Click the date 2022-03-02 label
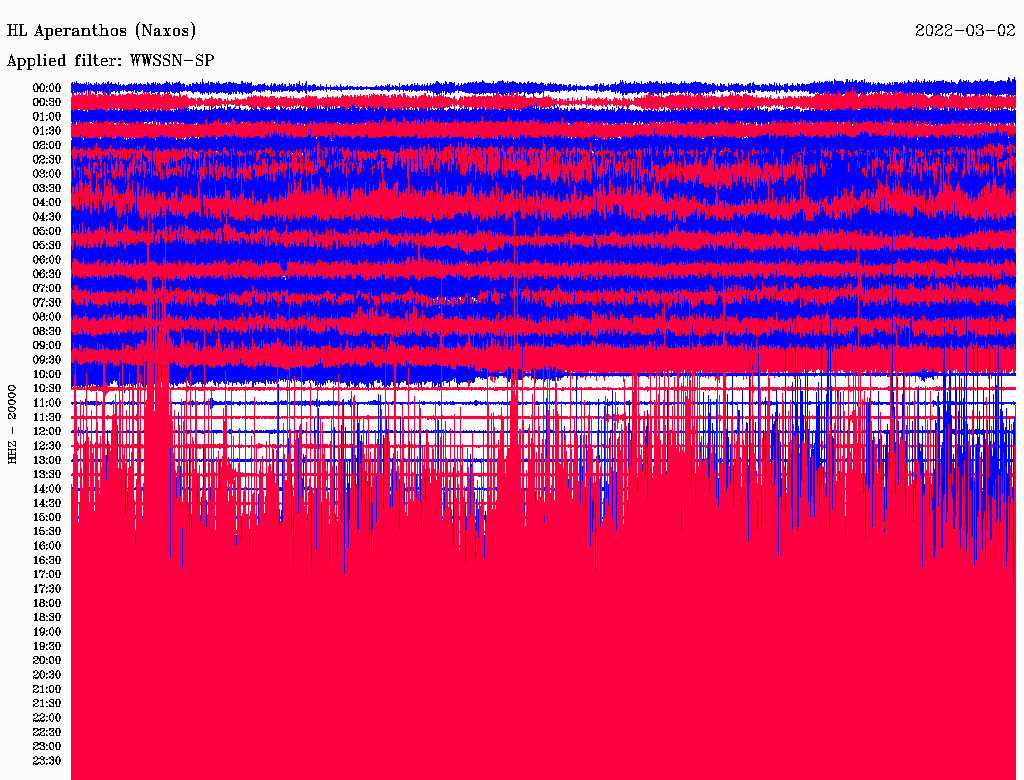Screen dimensions: 1024x780 tap(965, 30)
